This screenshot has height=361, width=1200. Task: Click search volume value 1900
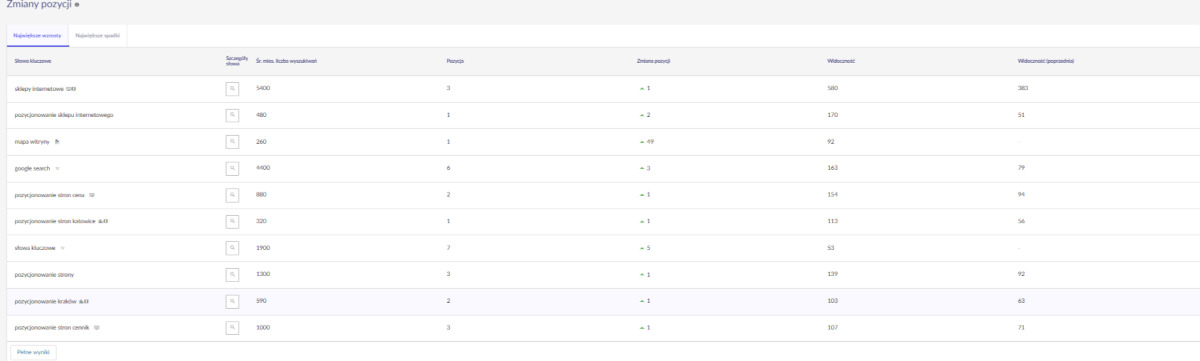(263, 247)
